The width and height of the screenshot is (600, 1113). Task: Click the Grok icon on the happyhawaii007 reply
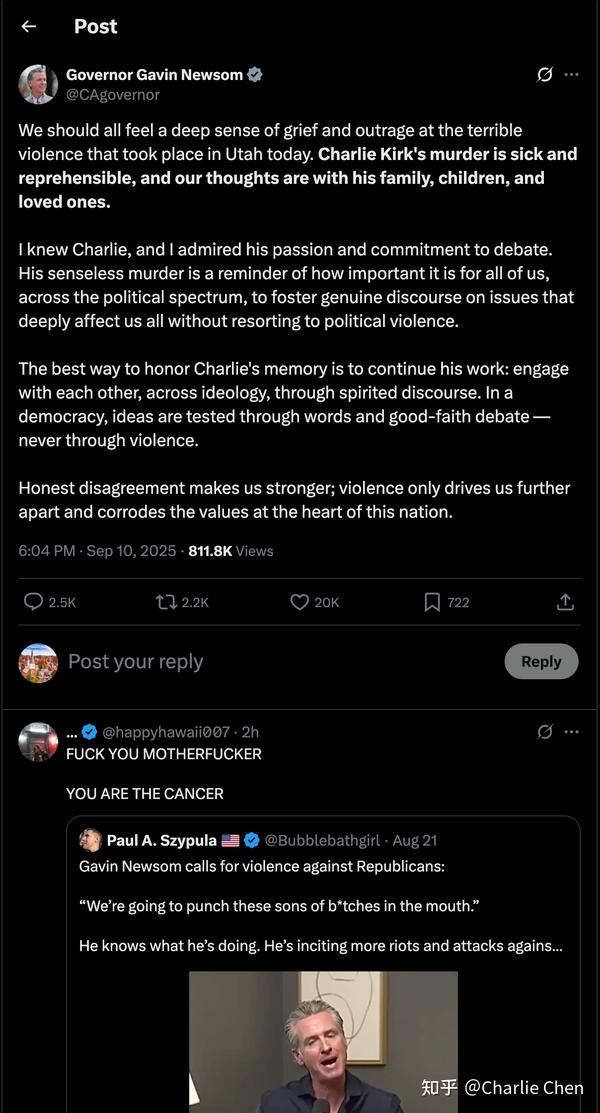pyautogui.click(x=545, y=732)
